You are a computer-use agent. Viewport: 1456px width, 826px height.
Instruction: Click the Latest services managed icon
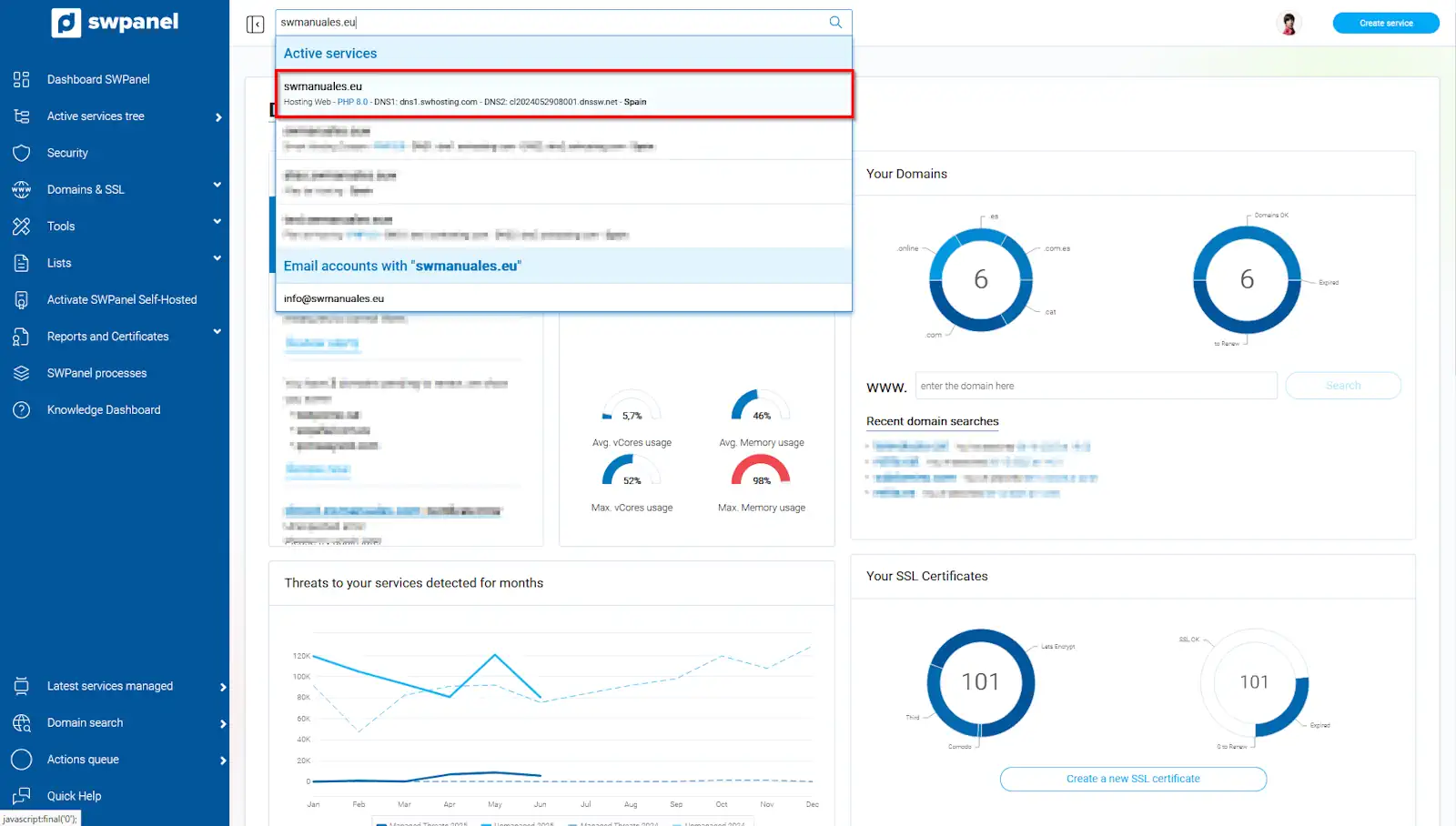point(22,686)
